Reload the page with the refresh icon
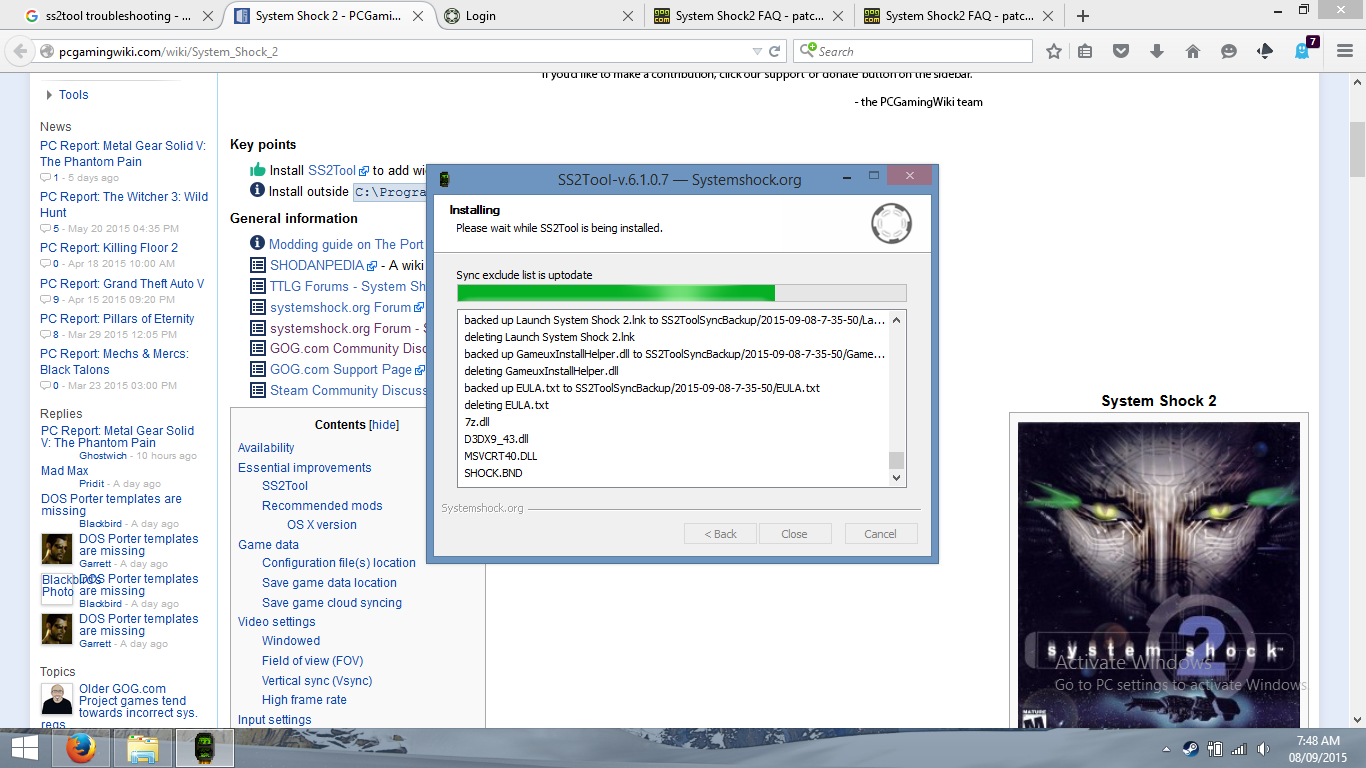Viewport: 1366px width, 768px height. click(774, 51)
